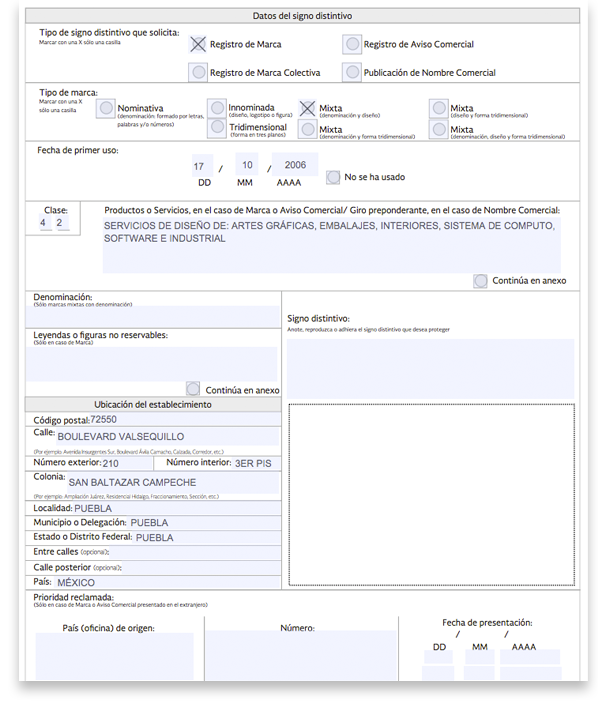Click the Tipo de marca label
This screenshot has height=703, width=598.
point(68,92)
